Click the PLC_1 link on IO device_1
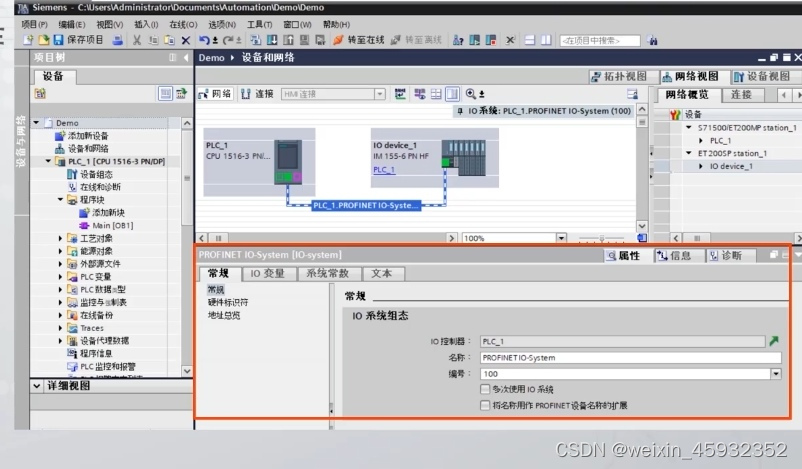The height and width of the screenshot is (469, 802). point(384,170)
